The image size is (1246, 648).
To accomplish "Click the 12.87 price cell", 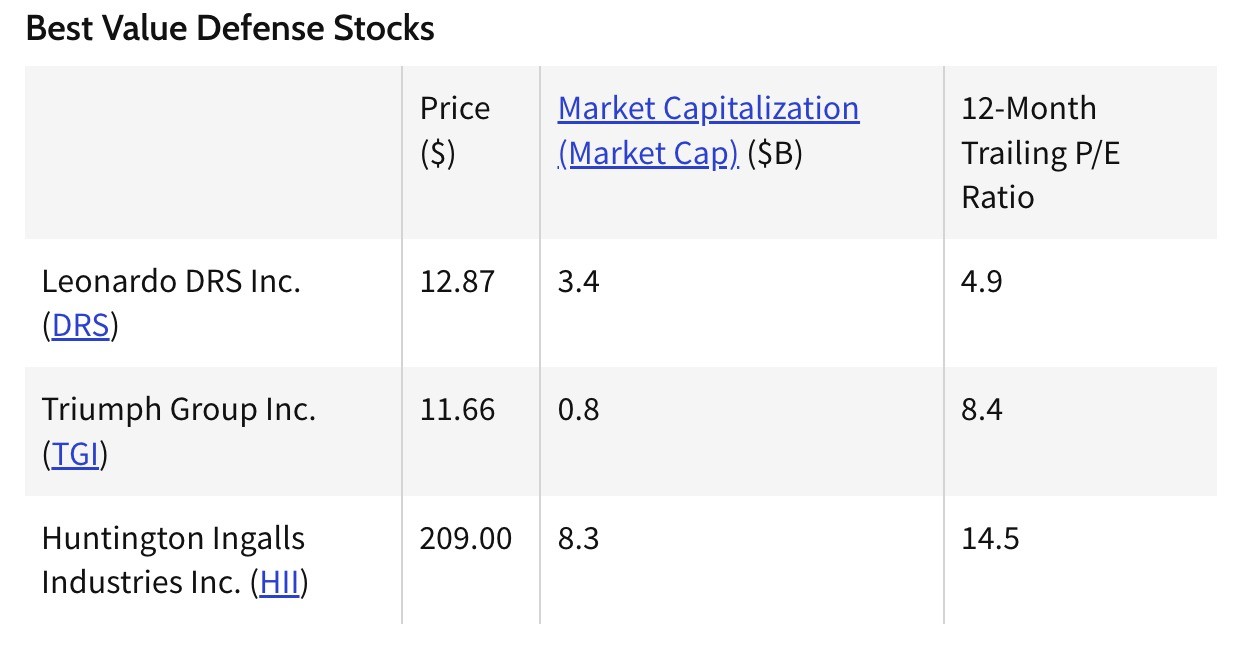I will tap(457, 282).
